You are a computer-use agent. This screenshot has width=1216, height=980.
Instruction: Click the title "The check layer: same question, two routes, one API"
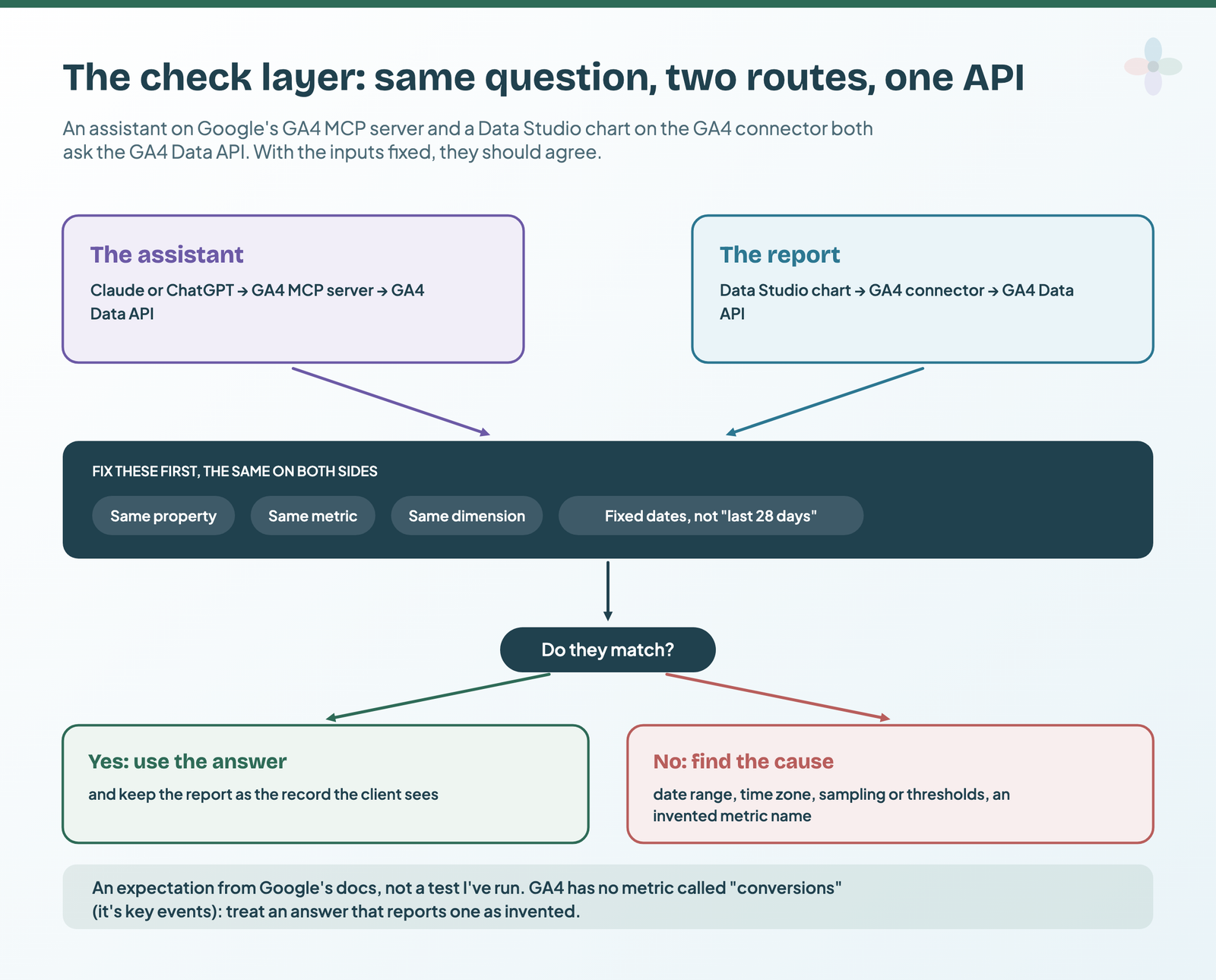pyautogui.click(x=543, y=77)
